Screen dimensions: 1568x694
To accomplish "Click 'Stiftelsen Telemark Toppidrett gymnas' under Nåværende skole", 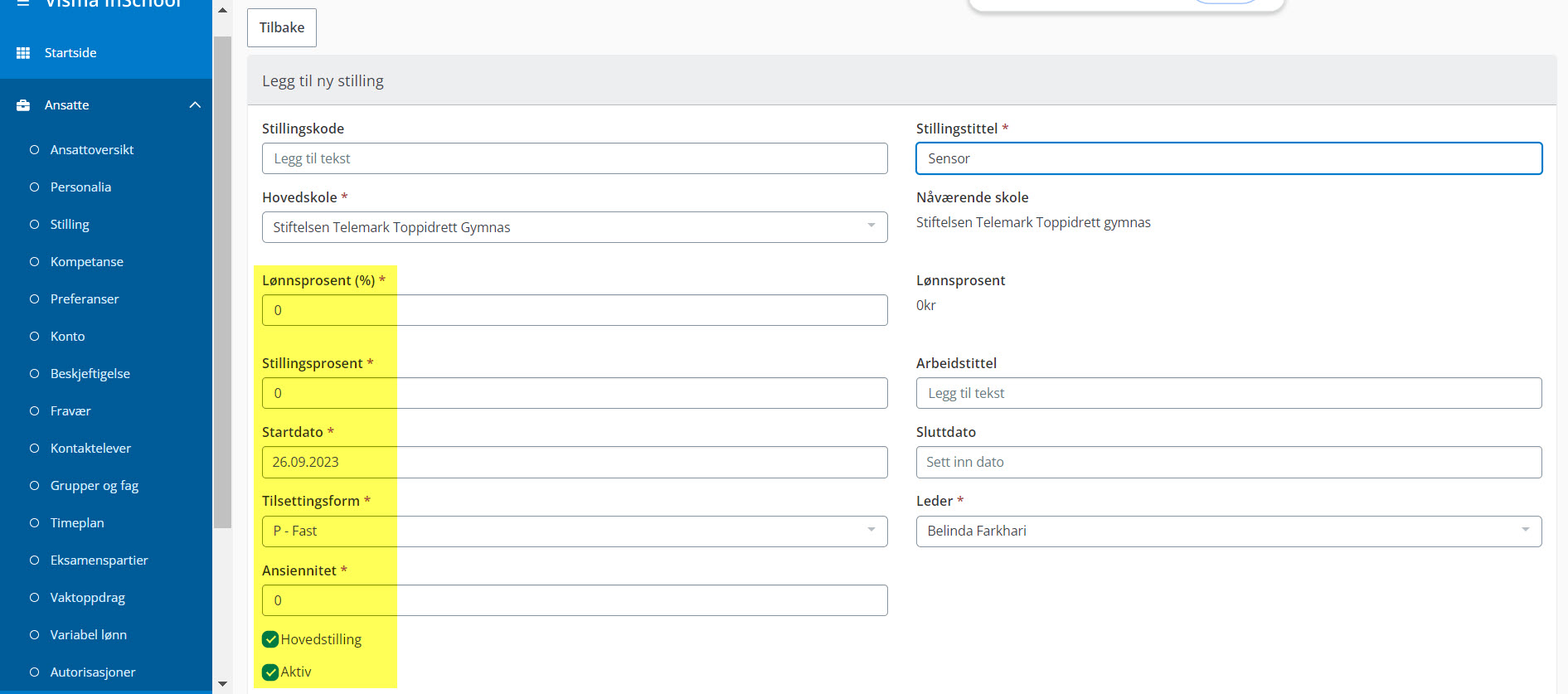I will [1033, 222].
